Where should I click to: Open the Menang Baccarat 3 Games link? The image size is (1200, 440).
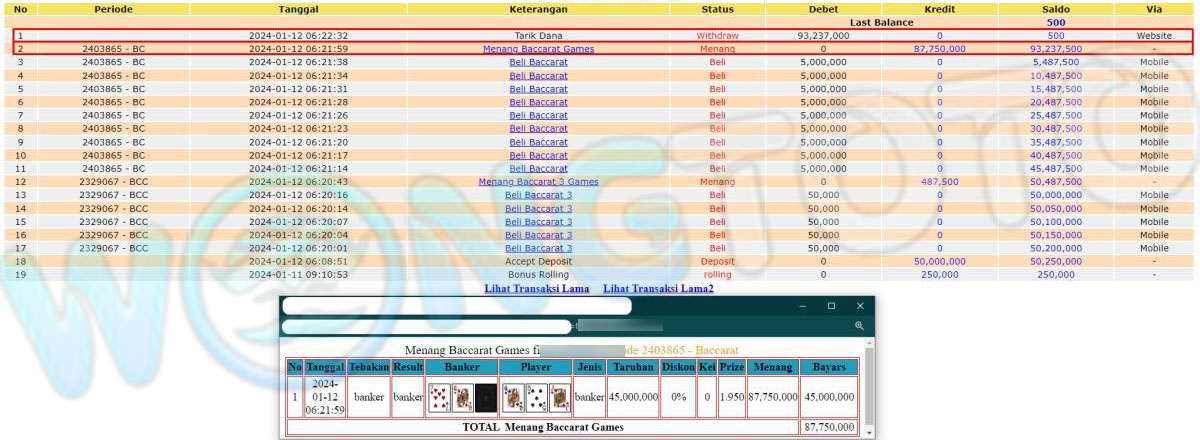point(538,182)
